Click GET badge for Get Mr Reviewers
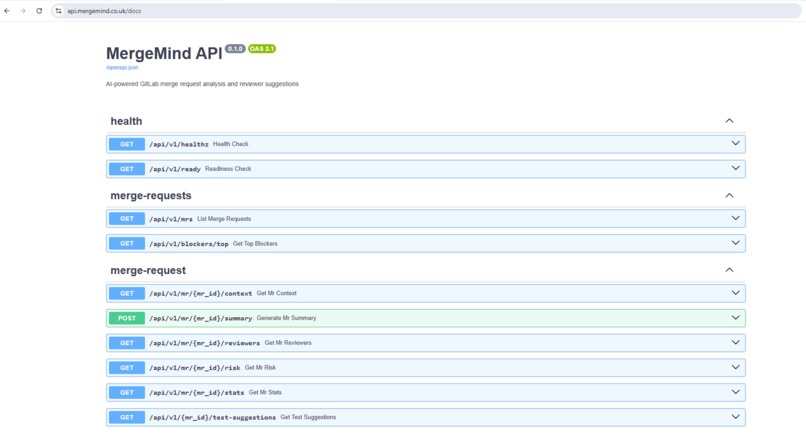The width and height of the screenshot is (806, 434). [126, 342]
